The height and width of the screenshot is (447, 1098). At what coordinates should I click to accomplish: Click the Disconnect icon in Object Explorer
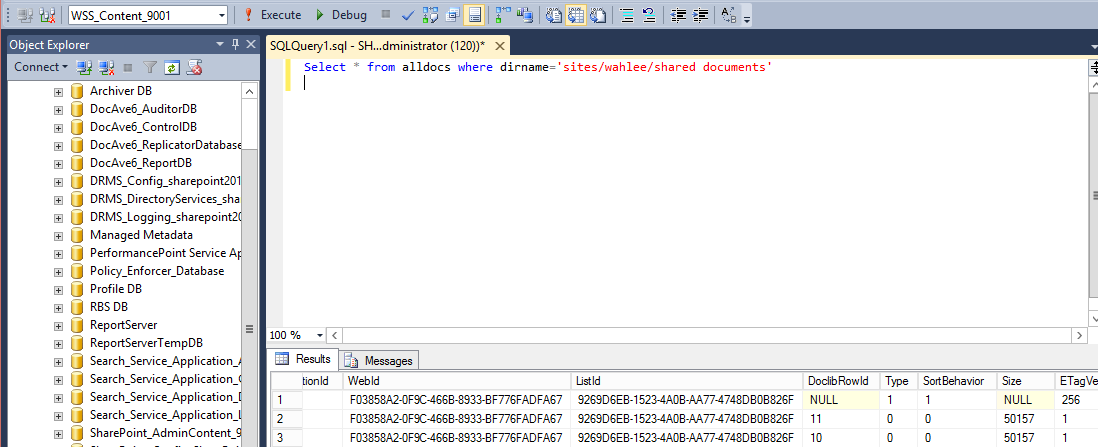click(x=106, y=67)
